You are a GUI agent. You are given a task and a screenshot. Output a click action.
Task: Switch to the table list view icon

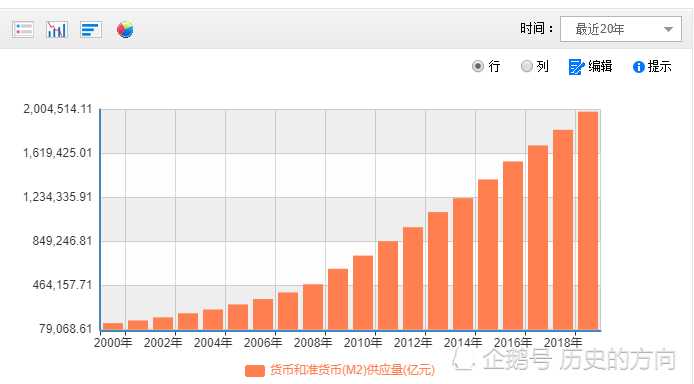[23, 30]
